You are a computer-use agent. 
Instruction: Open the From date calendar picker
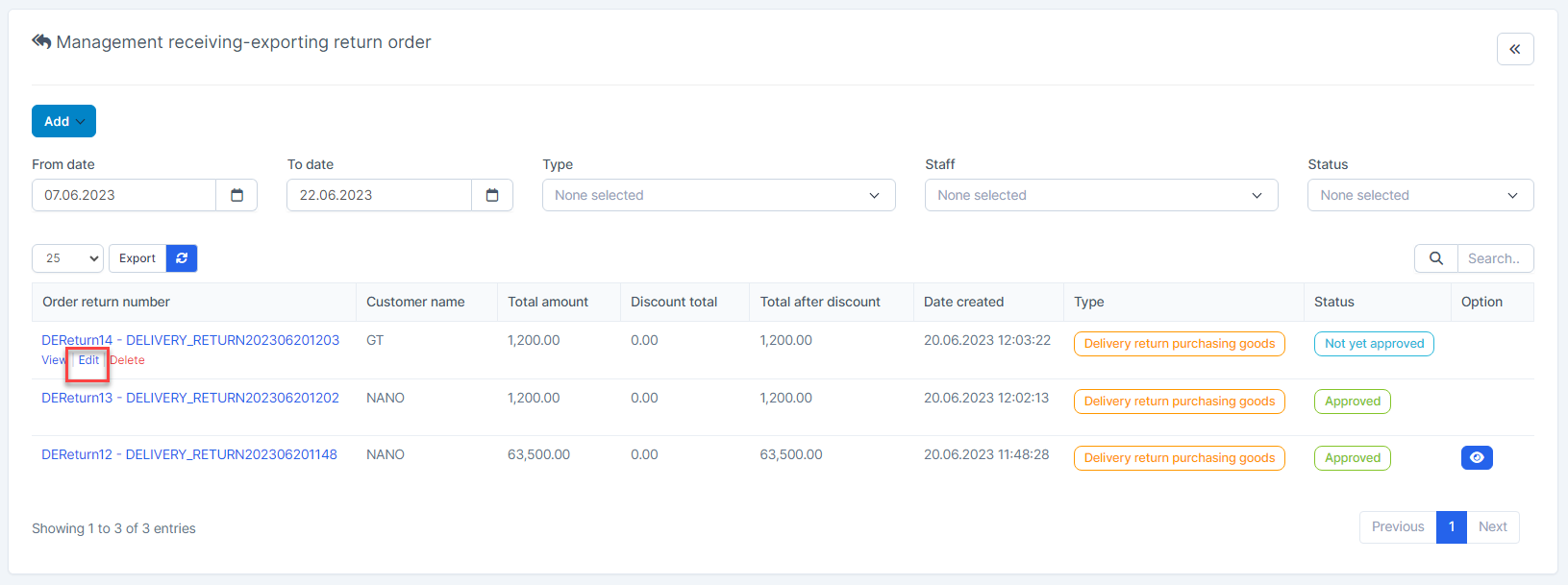236,195
